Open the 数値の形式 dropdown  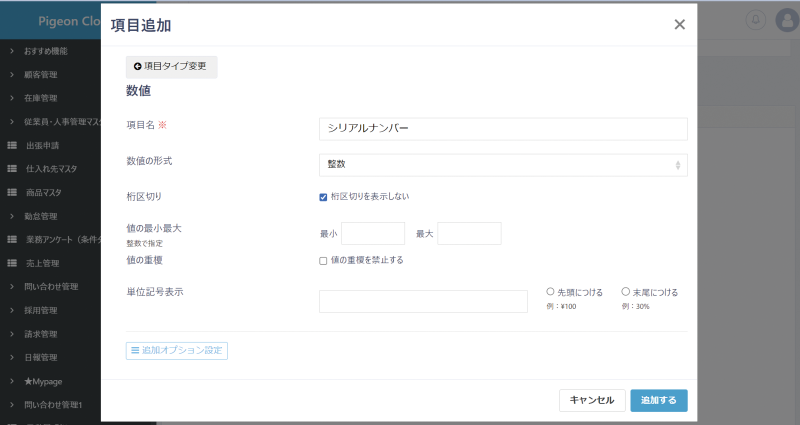tap(503, 164)
